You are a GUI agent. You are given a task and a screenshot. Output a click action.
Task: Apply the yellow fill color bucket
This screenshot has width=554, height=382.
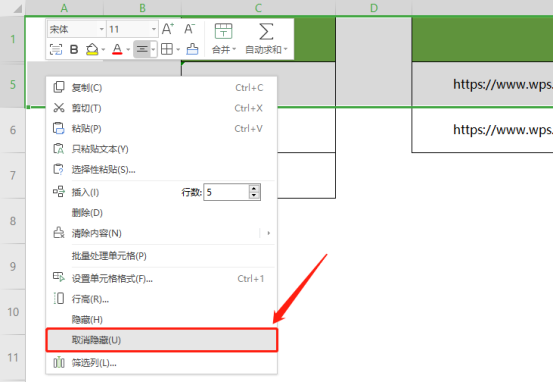[92, 49]
